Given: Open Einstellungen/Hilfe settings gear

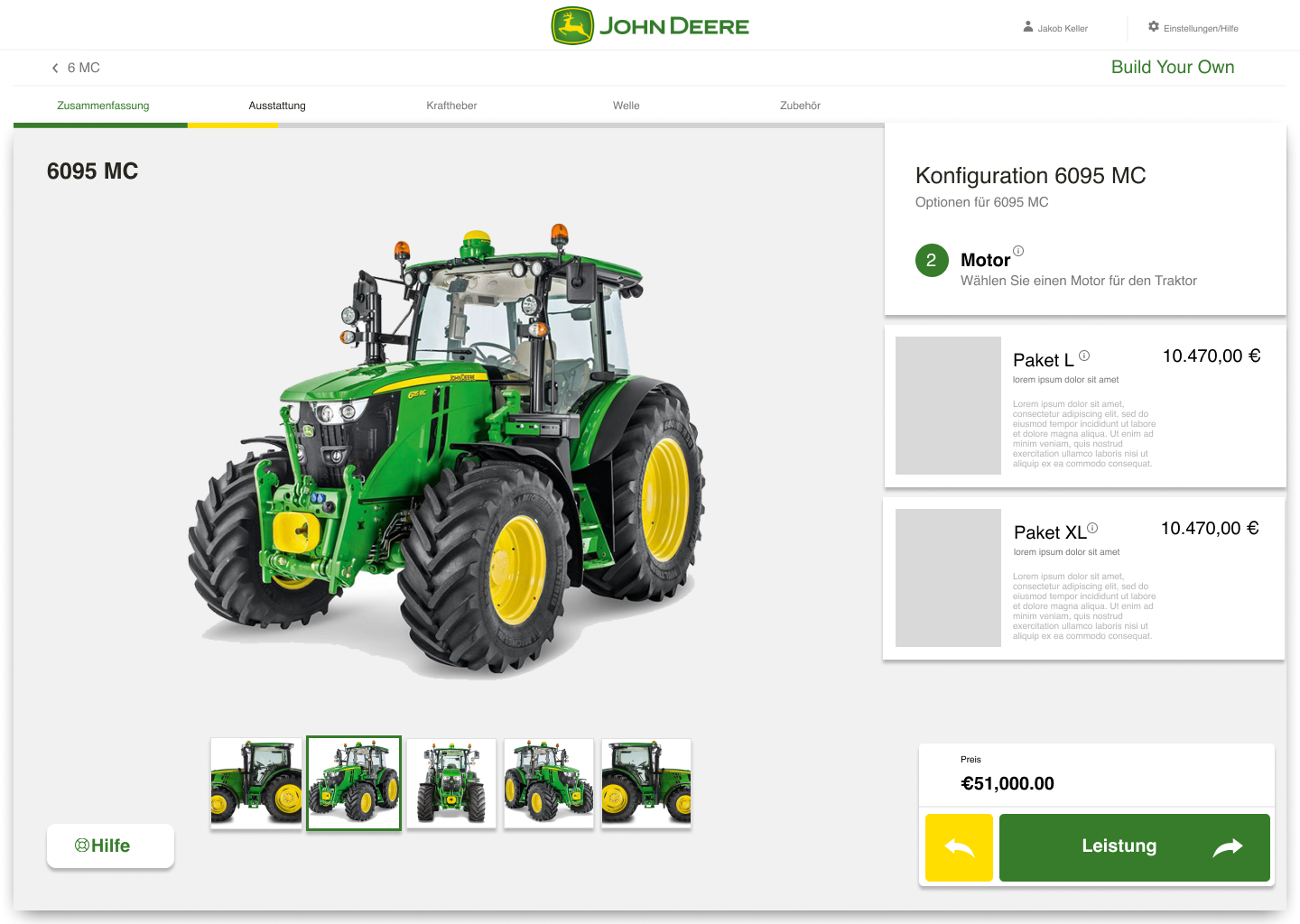Looking at the screenshot, I should coord(1154,27).
